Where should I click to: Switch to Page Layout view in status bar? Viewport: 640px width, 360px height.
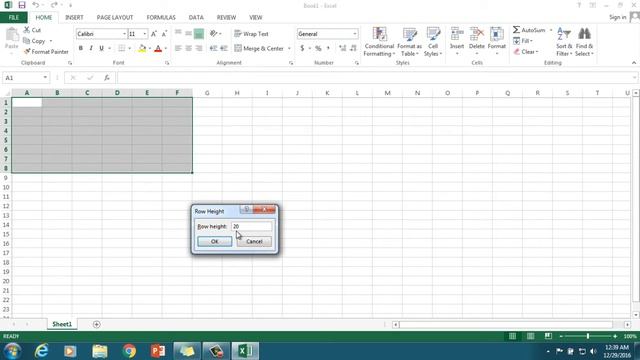click(530, 336)
